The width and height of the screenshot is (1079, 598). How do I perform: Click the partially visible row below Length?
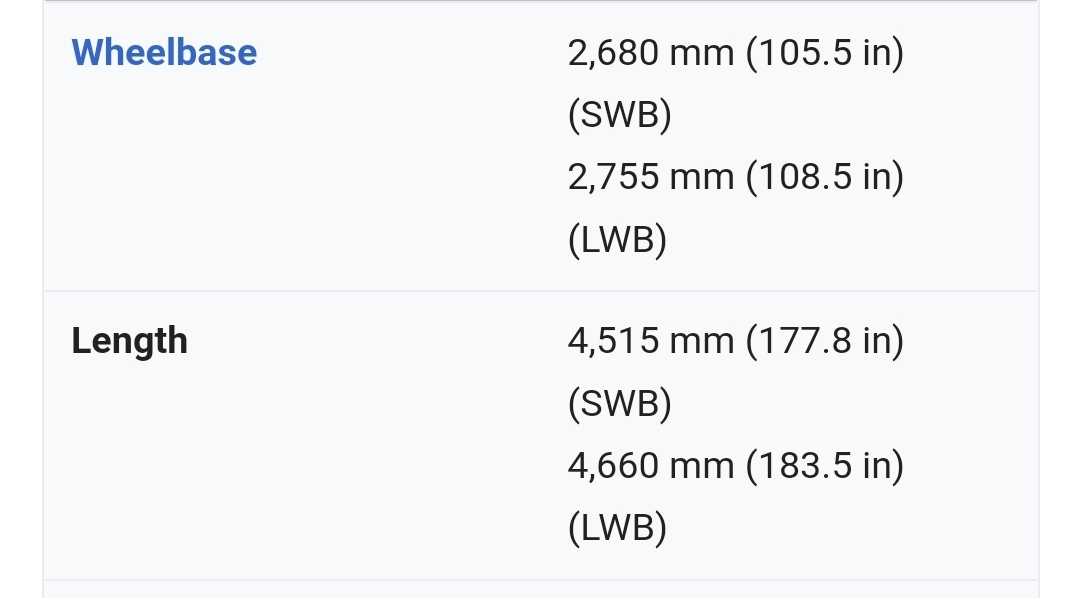click(541, 590)
